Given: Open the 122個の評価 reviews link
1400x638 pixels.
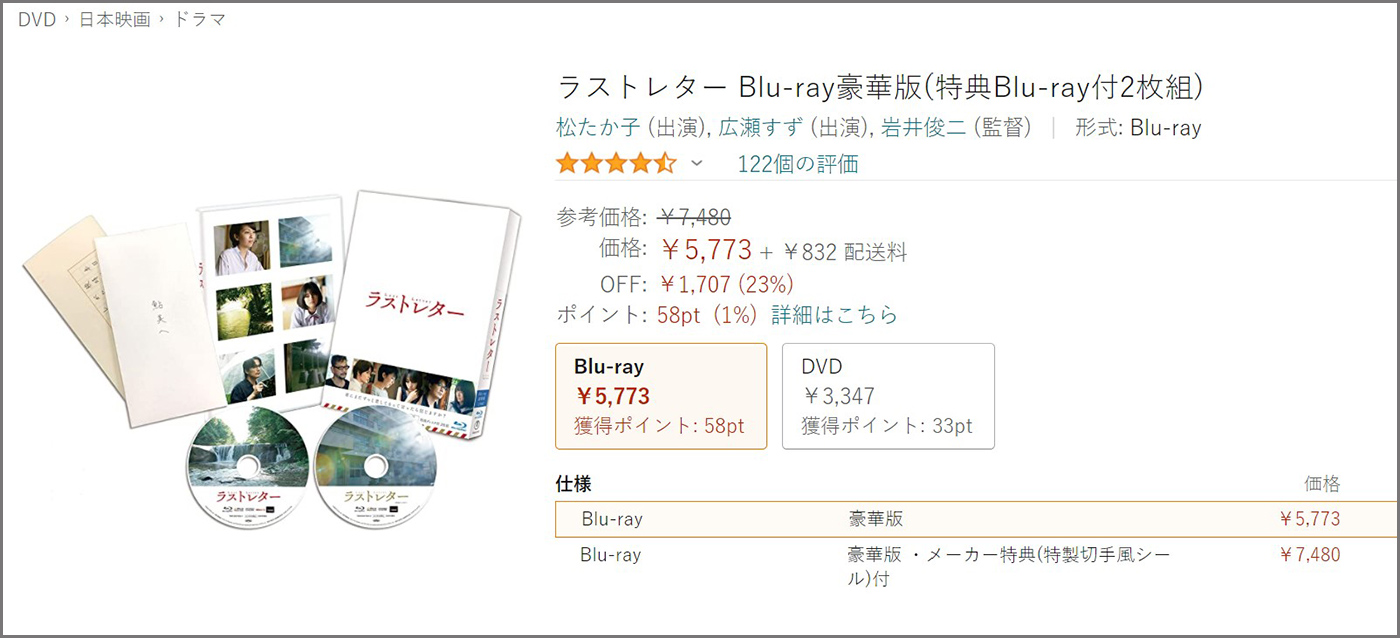Looking at the screenshot, I should (x=798, y=164).
